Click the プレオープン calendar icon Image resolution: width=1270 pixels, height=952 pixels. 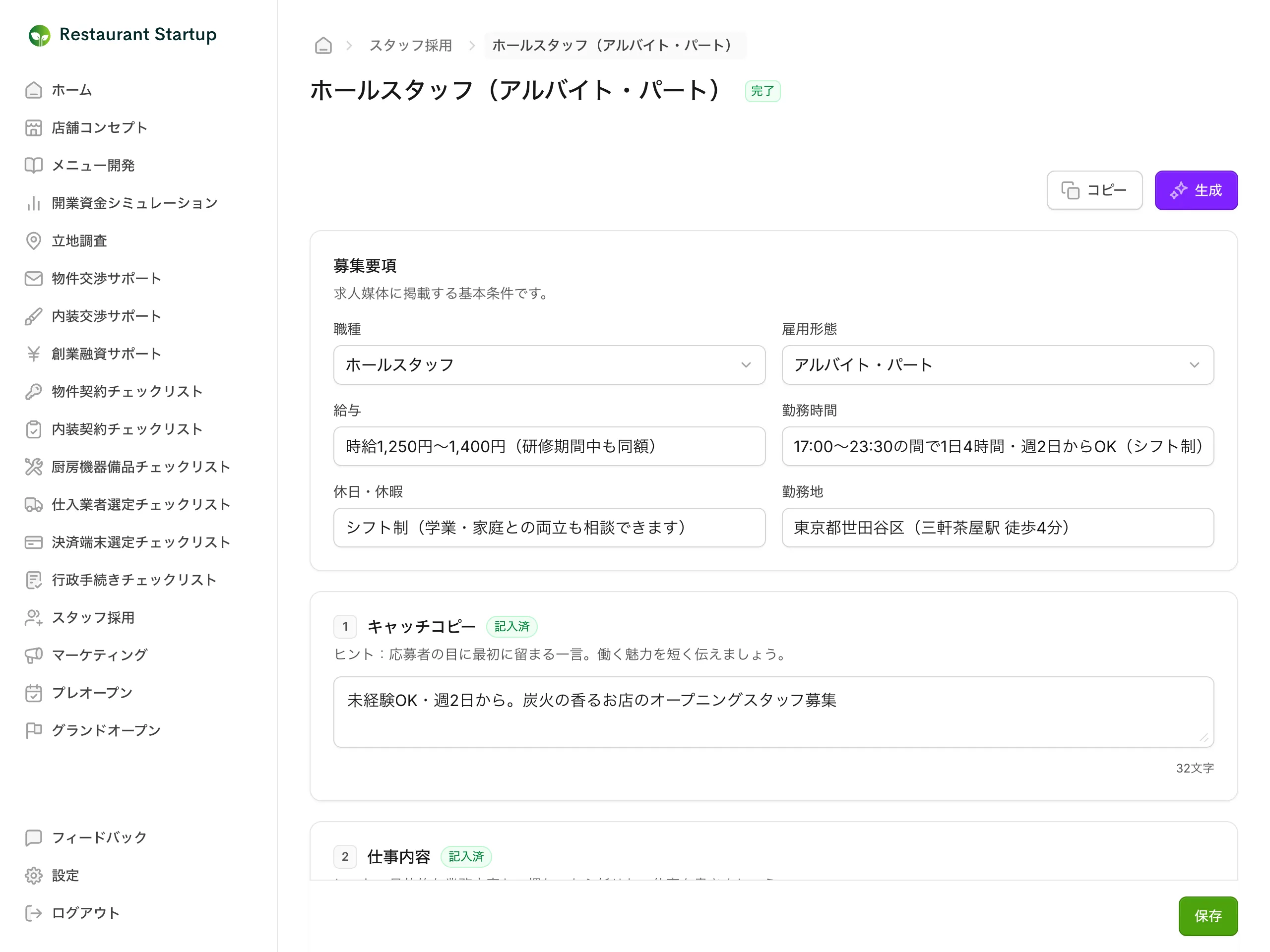tap(33, 693)
